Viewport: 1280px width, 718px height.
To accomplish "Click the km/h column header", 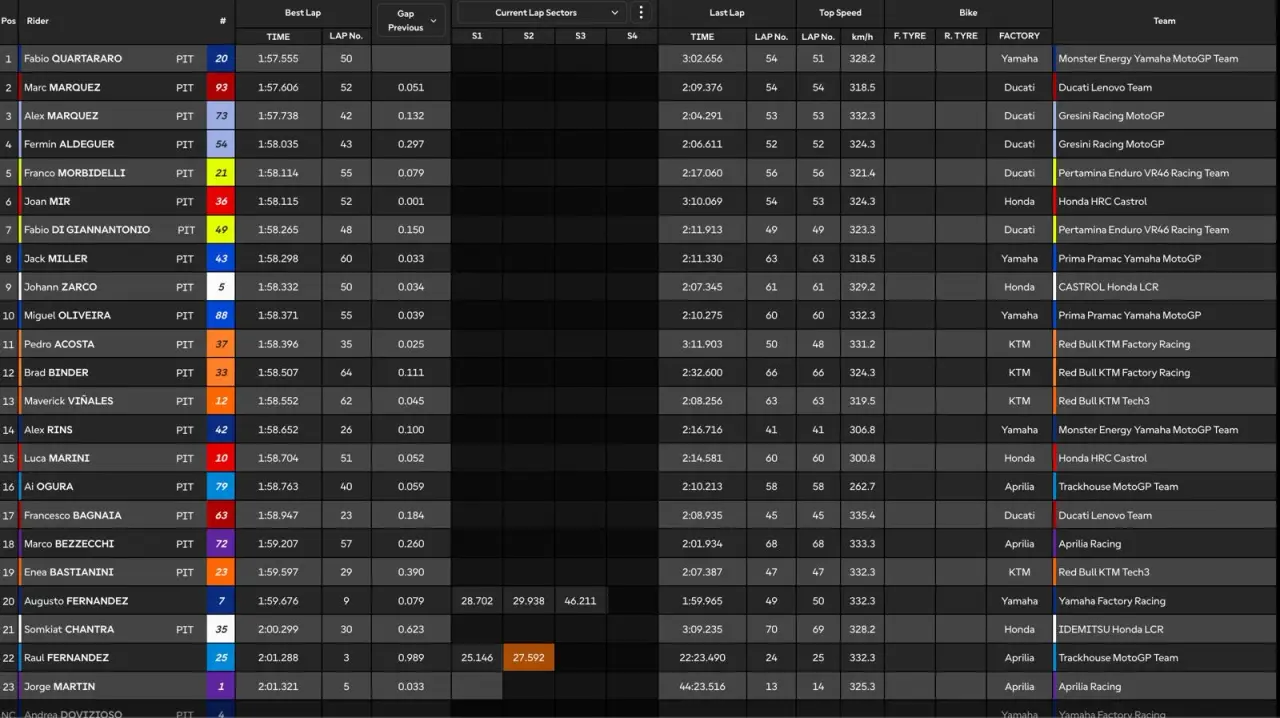I will tap(862, 36).
